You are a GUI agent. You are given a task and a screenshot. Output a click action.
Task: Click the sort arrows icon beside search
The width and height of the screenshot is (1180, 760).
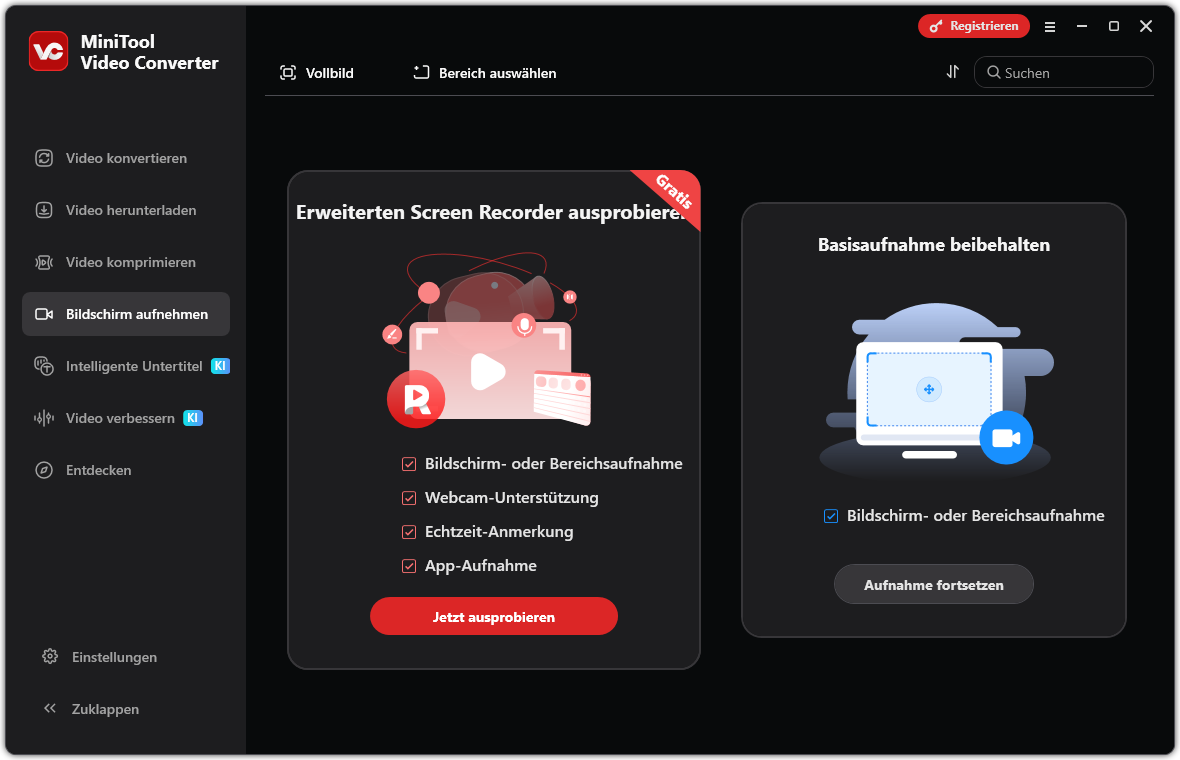[x=953, y=71]
